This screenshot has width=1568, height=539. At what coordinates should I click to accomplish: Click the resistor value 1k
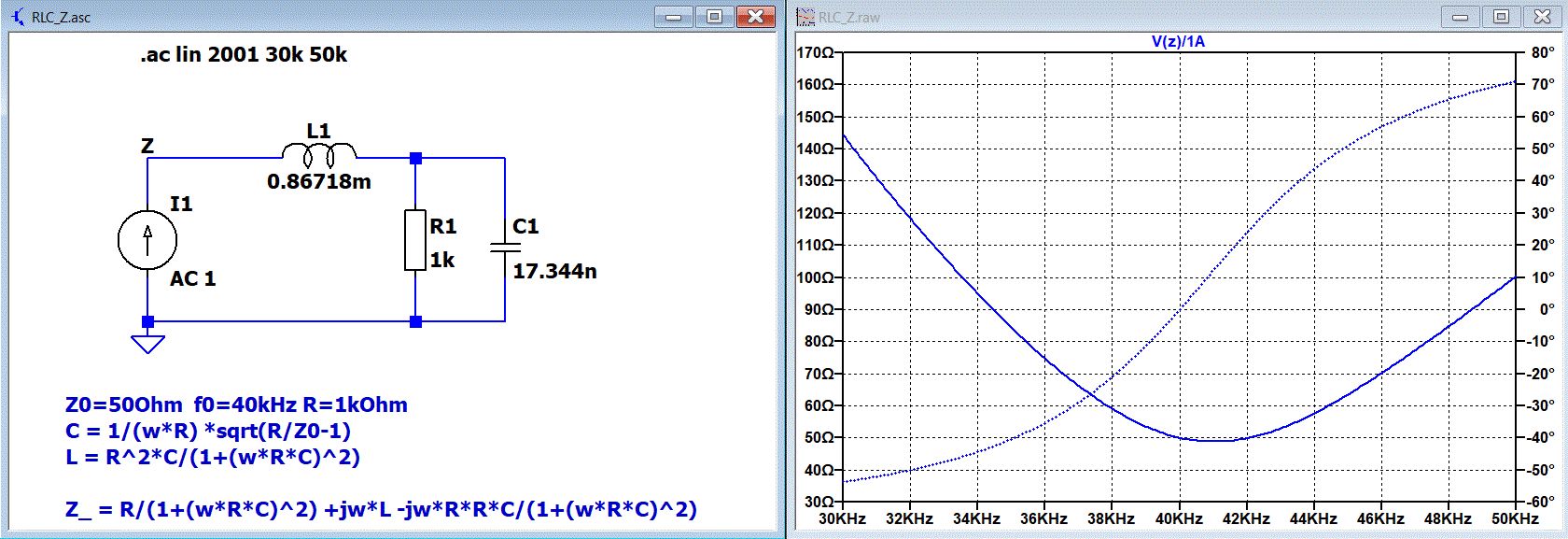[x=442, y=260]
